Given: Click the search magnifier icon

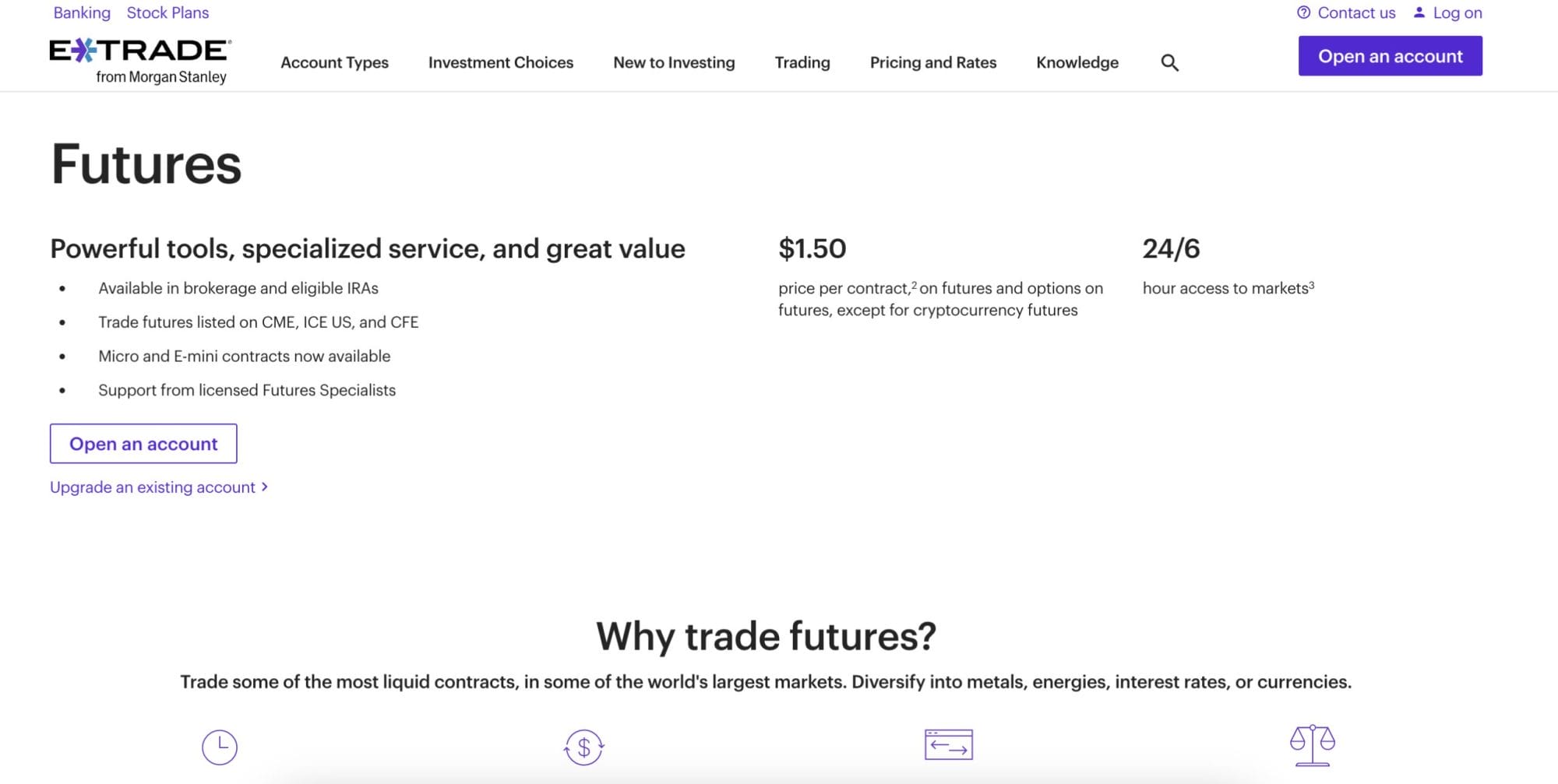Looking at the screenshot, I should click(x=1169, y=63).
